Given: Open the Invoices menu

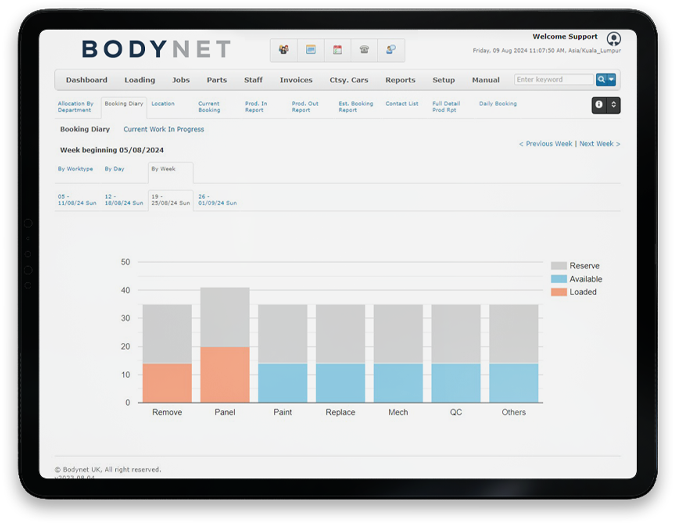Looking at the screenshot, I should 296,80.
